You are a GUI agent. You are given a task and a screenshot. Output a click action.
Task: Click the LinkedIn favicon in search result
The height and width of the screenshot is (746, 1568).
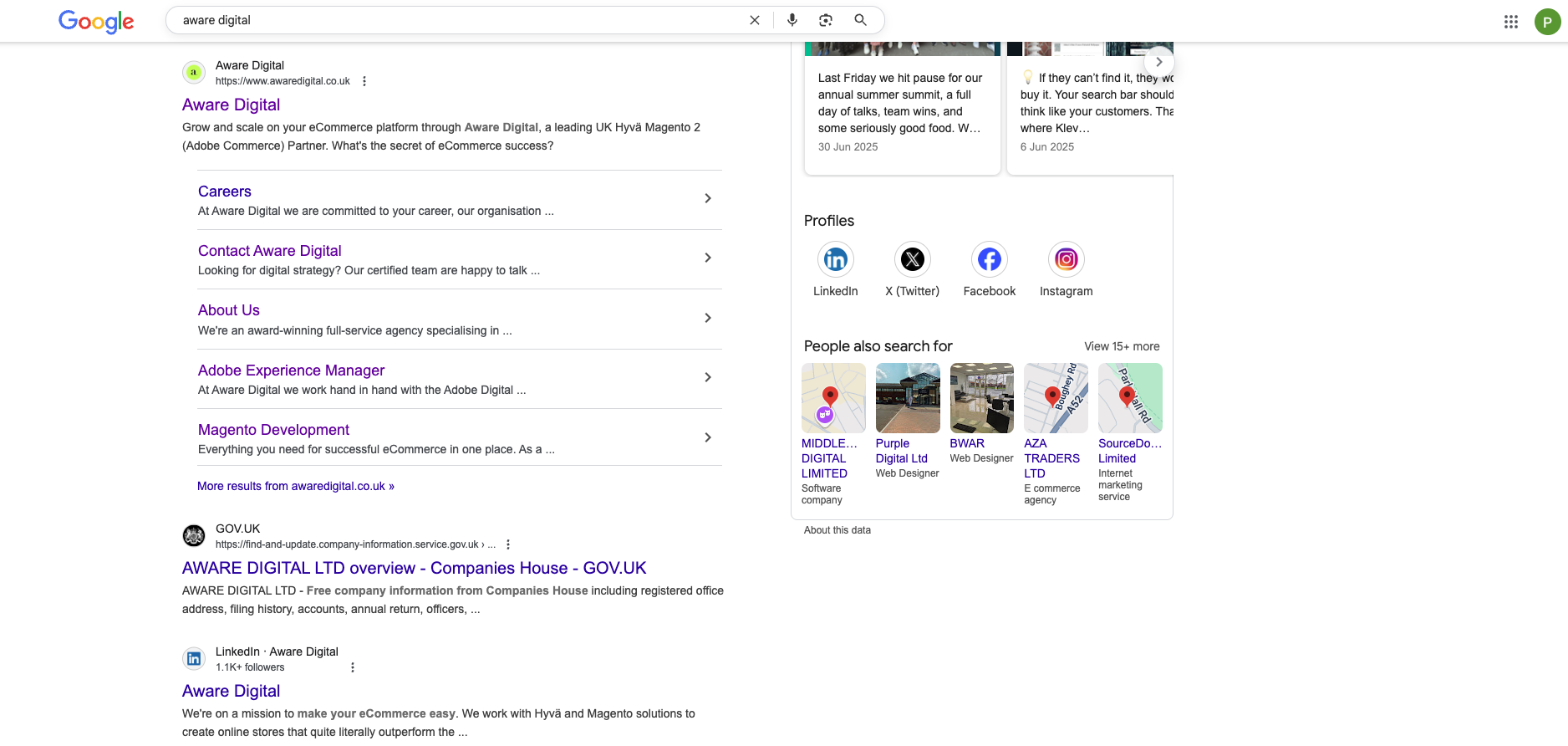tap(194, 659)
